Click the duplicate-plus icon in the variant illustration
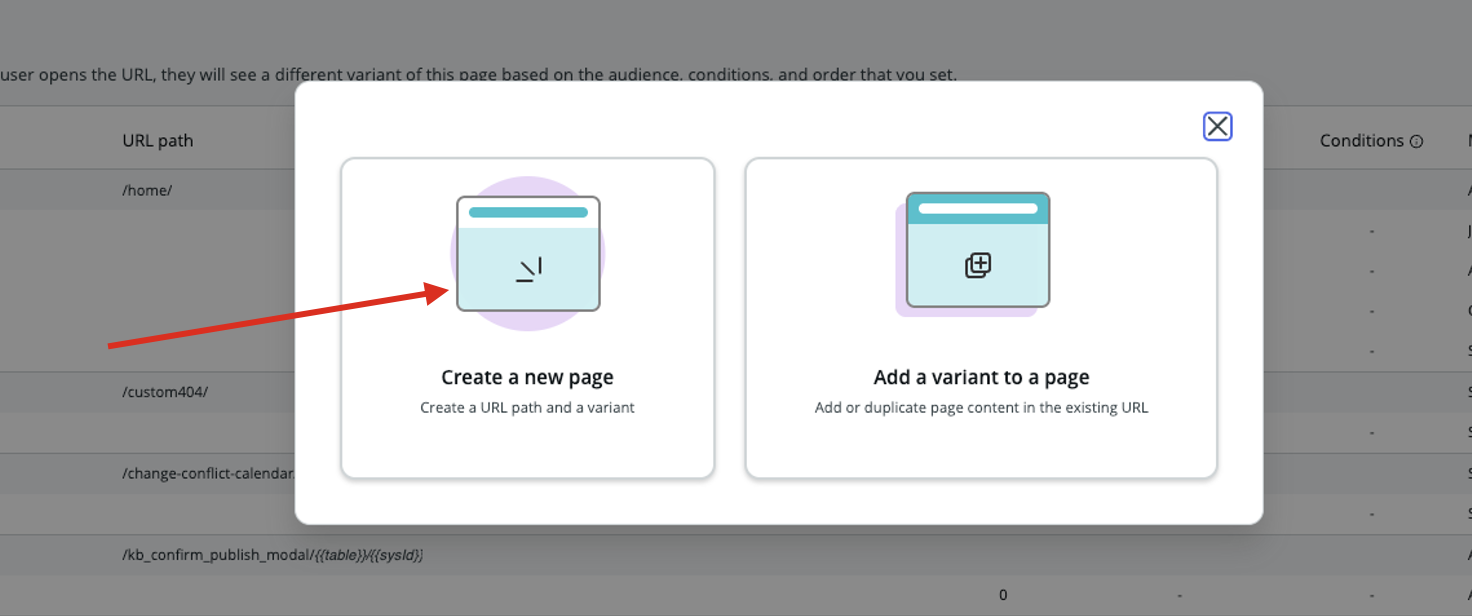Screen dimensions: 1472x616 point(977,265)
